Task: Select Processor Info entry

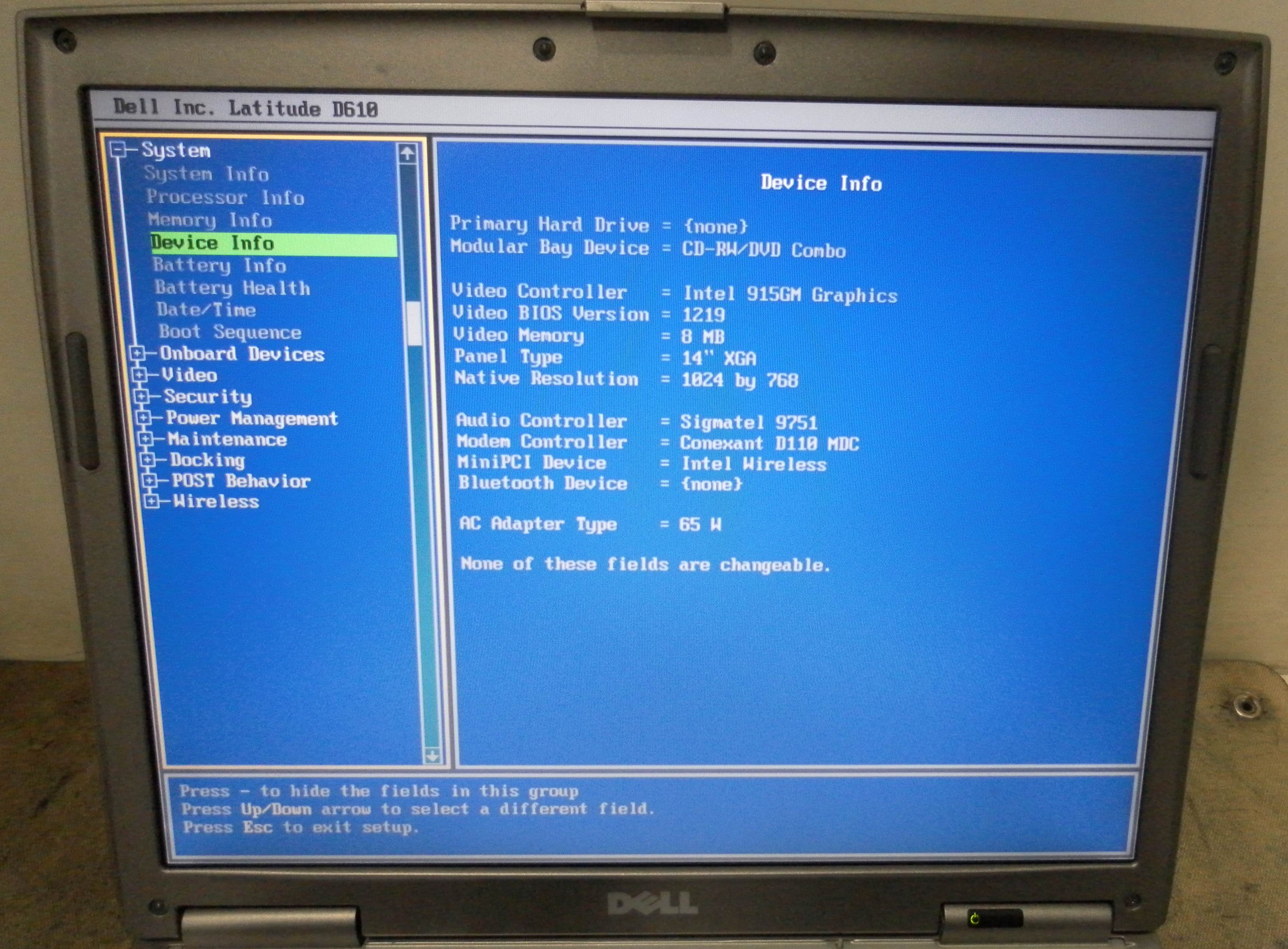Action: (x=225, y=197)
